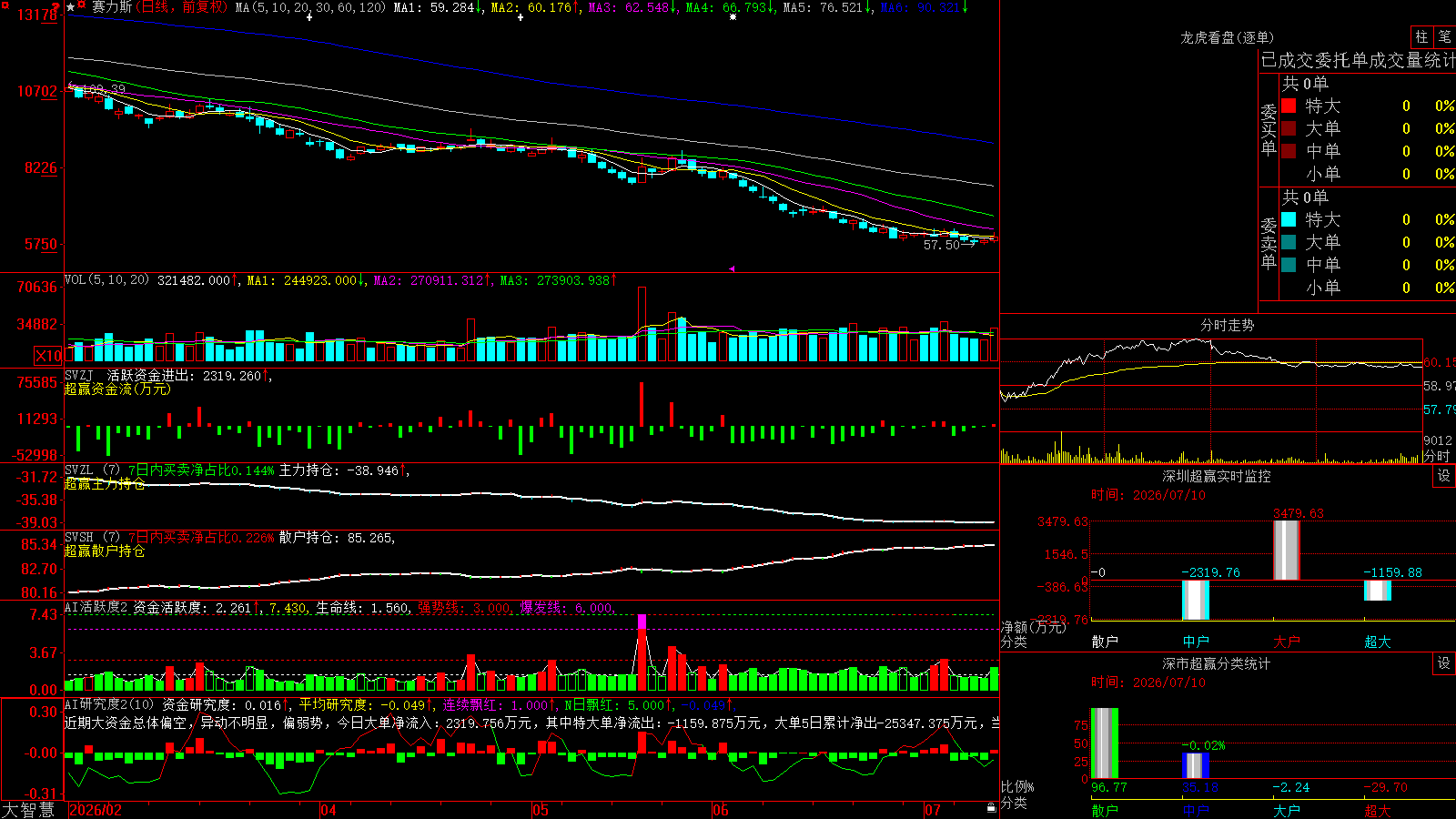Click the 委卖单 vertical section label
Image resolution: width=1456 pixels, height=819 pixels.
(x=1269, y=244)
